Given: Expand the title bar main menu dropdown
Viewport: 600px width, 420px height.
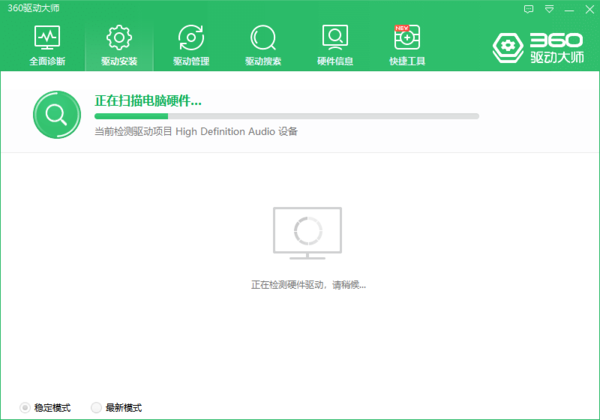Looking at the screenshot, I should (x=548, y=8).
